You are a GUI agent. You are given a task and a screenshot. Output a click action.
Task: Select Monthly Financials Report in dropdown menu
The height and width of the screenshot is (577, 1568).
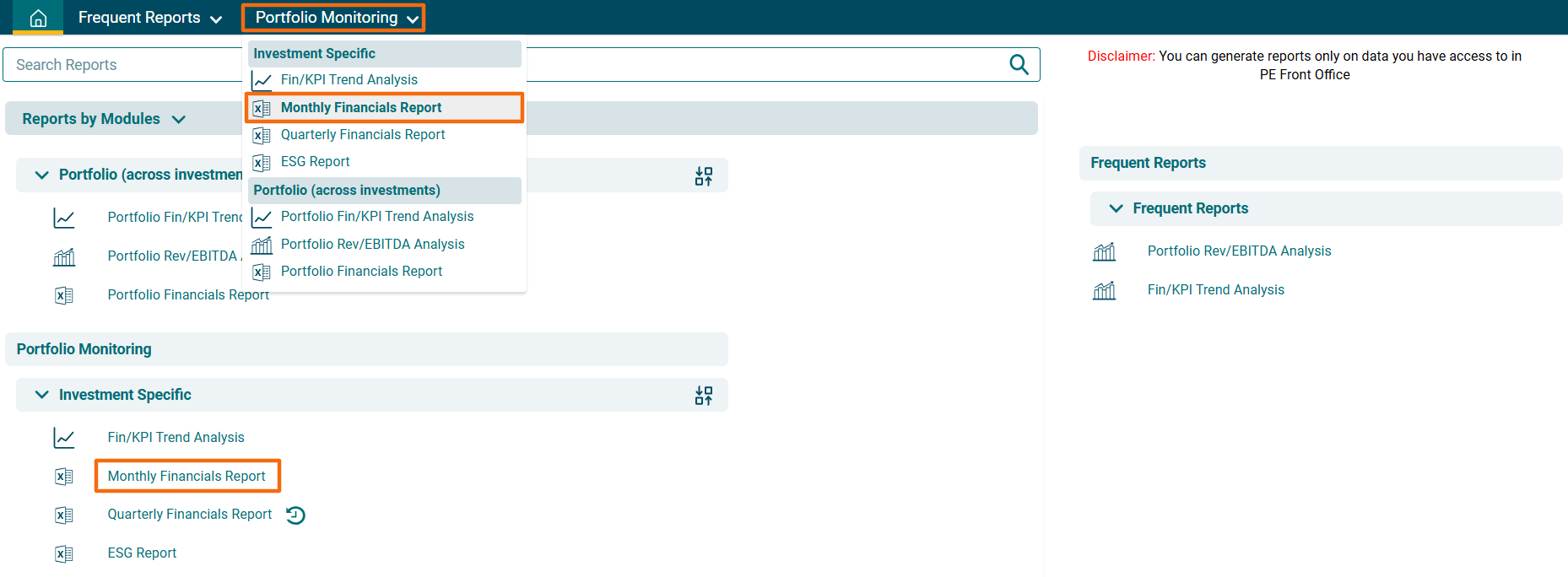(361, 108)
